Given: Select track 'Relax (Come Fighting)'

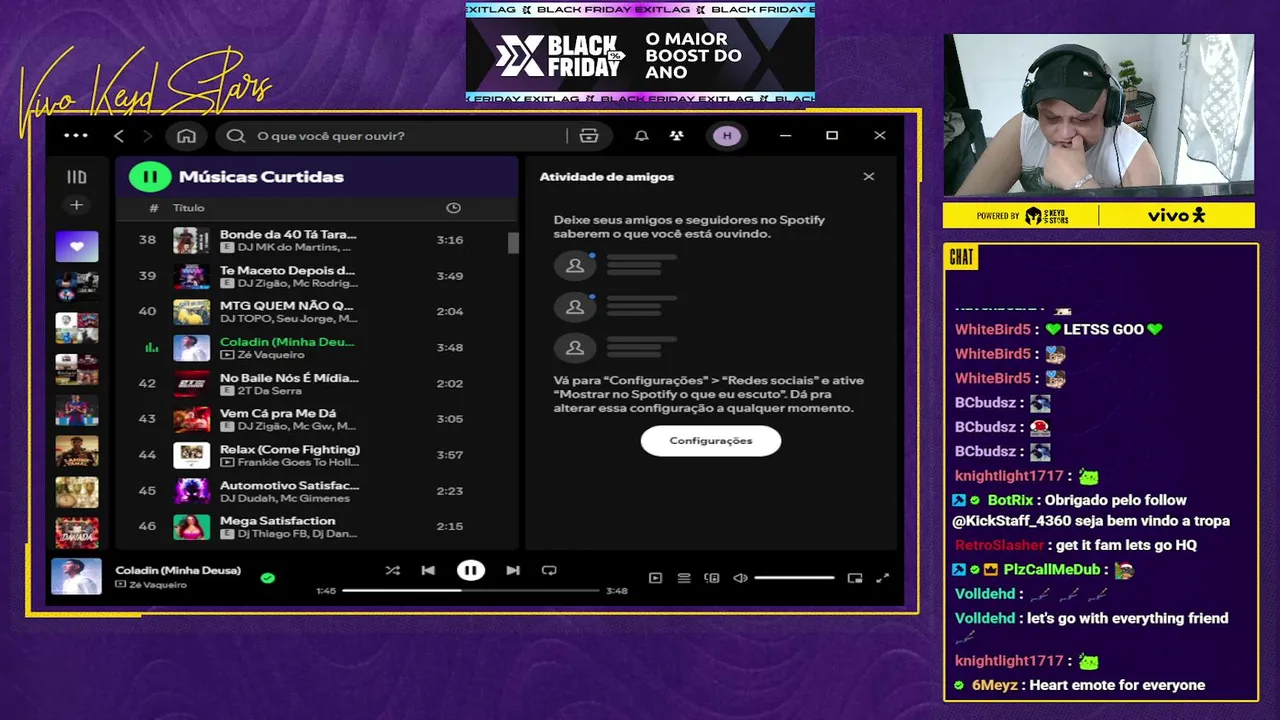Looking at the screenshot, I should pos(316,455).
